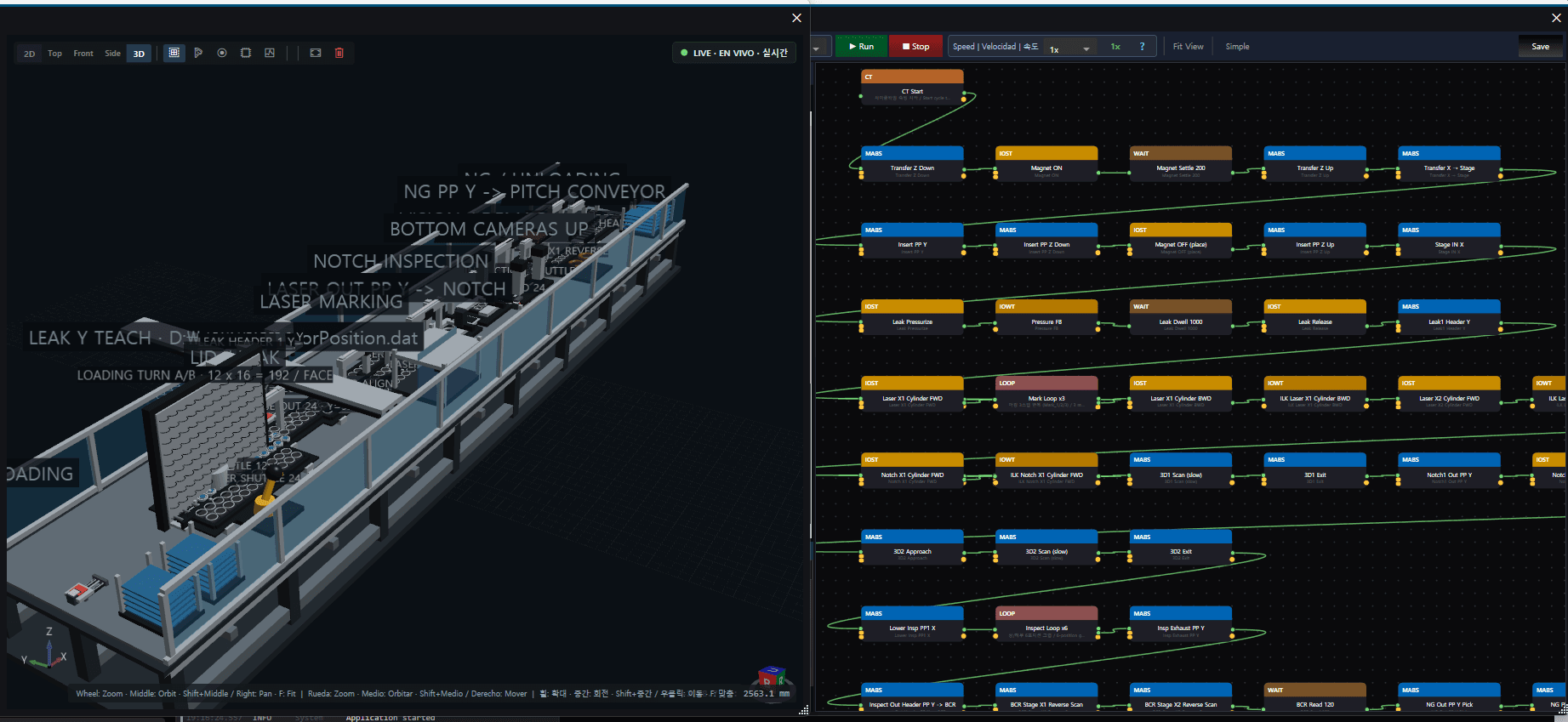Screen dimensions: 1568x722
Task: Run the sequence flow
Action: pyautogui.click(x=861, y=47)
